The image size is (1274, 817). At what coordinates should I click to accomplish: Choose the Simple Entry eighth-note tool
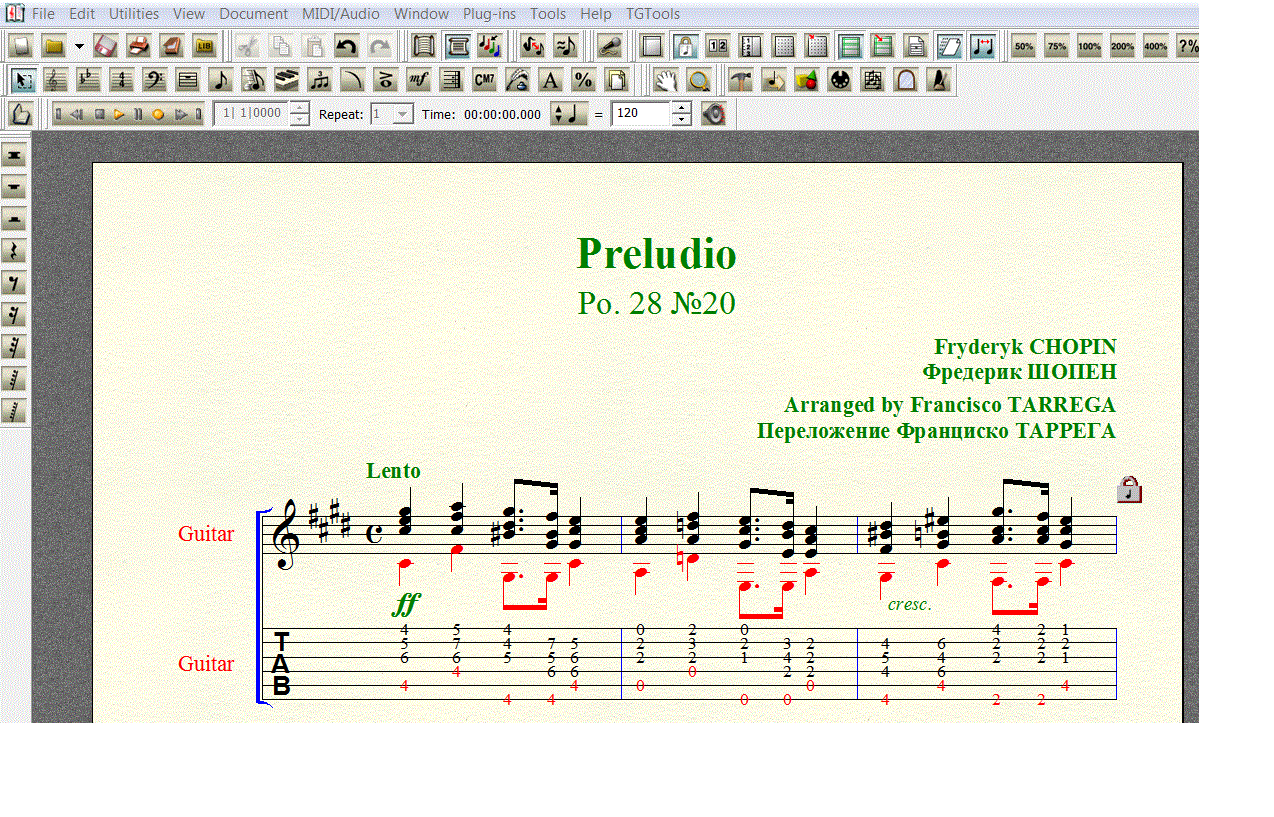(221, 80)
